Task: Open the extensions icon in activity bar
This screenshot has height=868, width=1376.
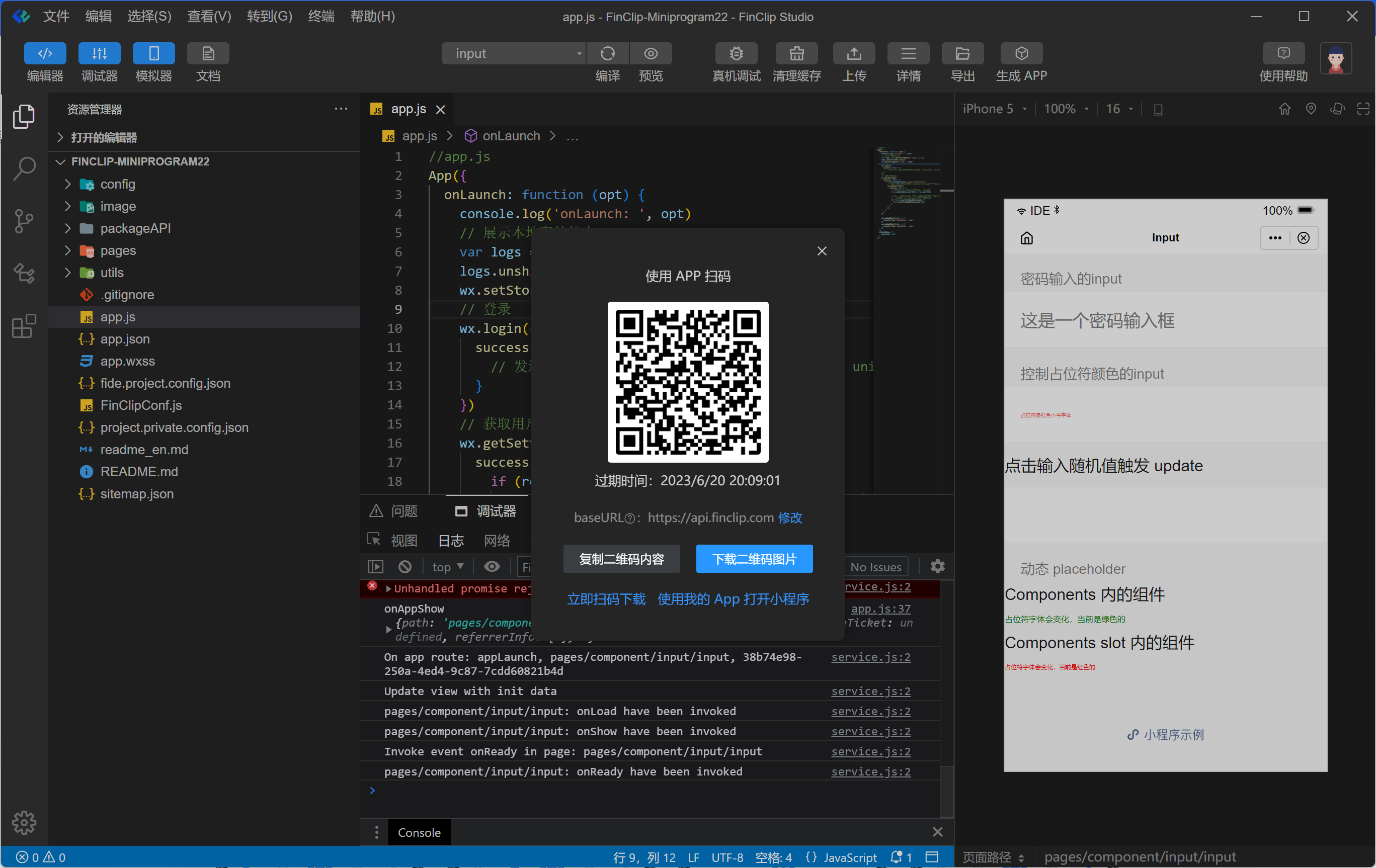Action: (24, 325)
